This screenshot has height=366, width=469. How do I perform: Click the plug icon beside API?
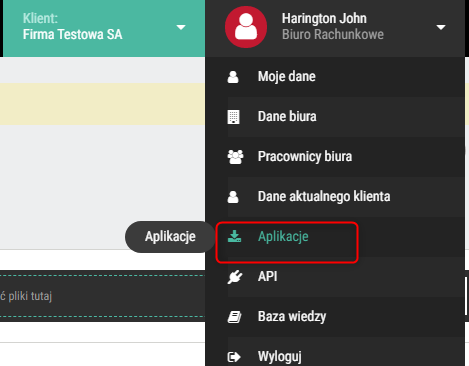pyautogui.click(x=235, y=277)
